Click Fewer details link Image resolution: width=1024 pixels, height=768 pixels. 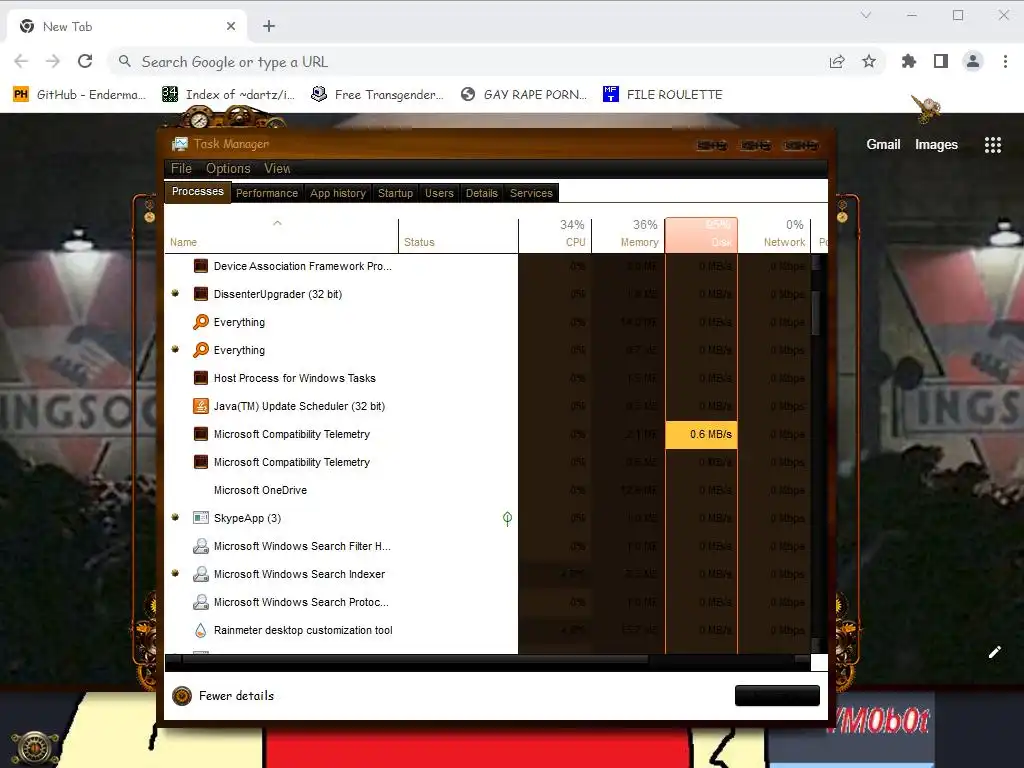236,696
